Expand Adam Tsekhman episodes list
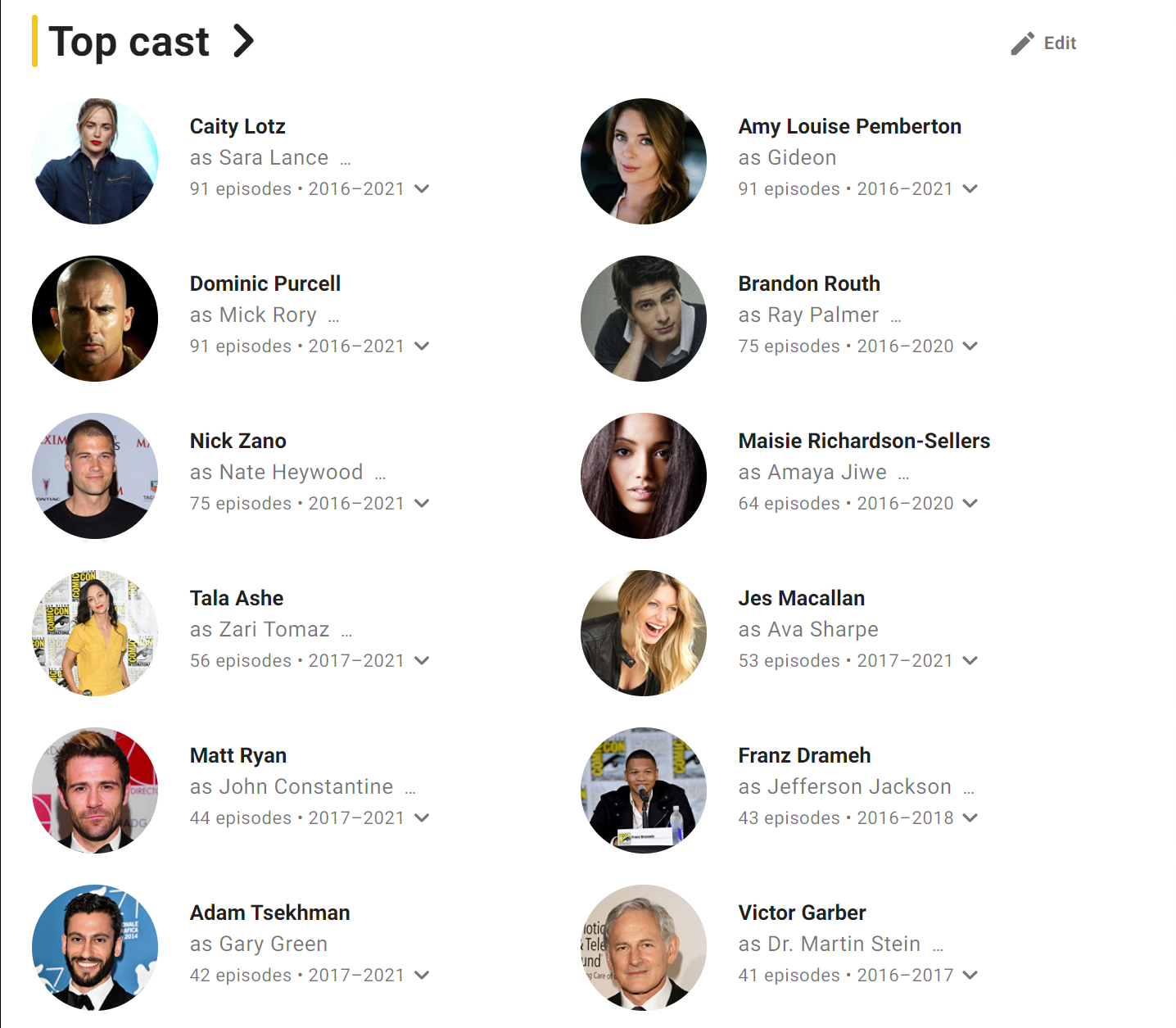The width and height of the screenshot is (1176, 1028). tap(422, 975)
